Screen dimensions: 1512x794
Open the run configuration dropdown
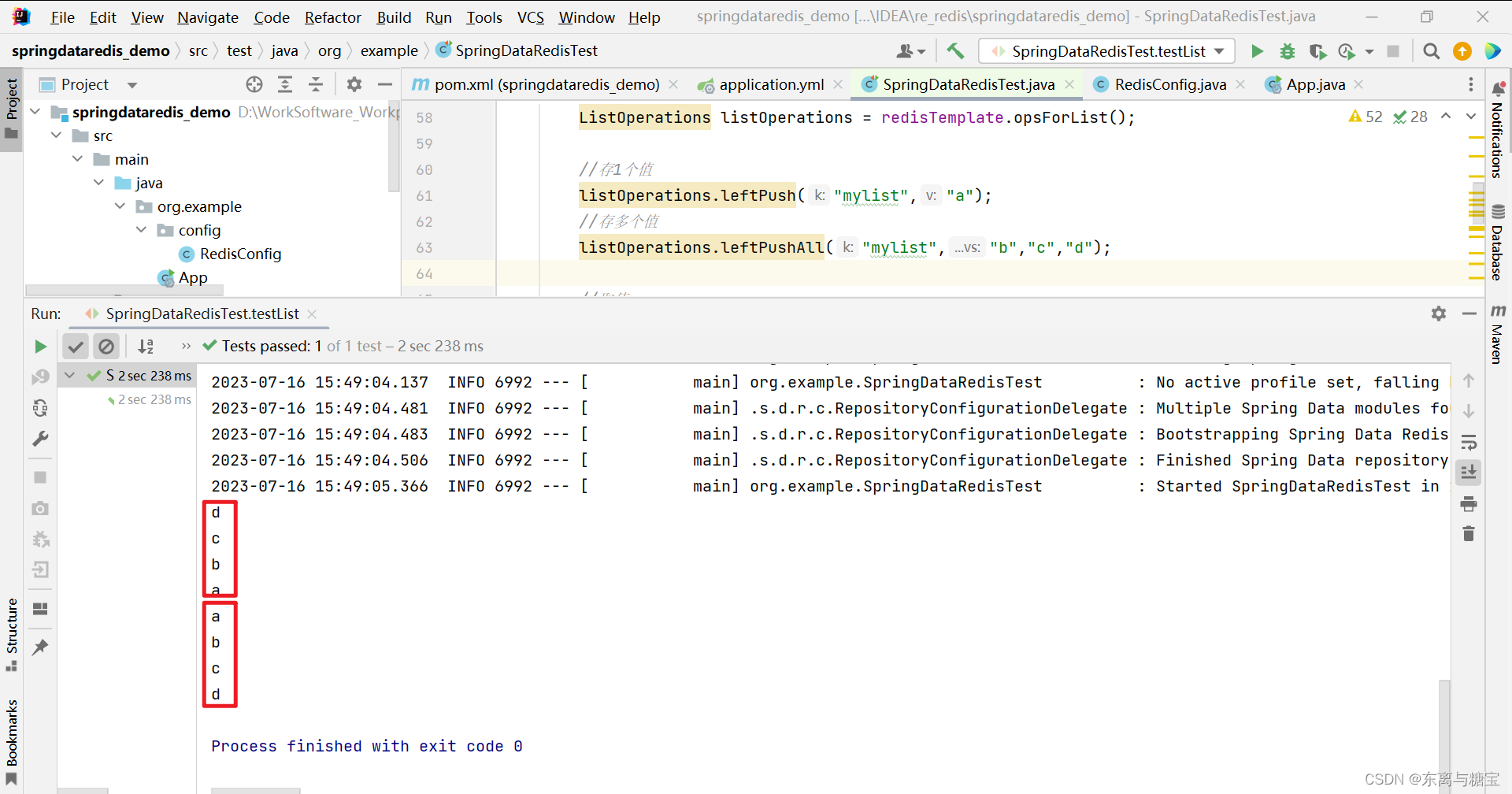point(1108,51)
